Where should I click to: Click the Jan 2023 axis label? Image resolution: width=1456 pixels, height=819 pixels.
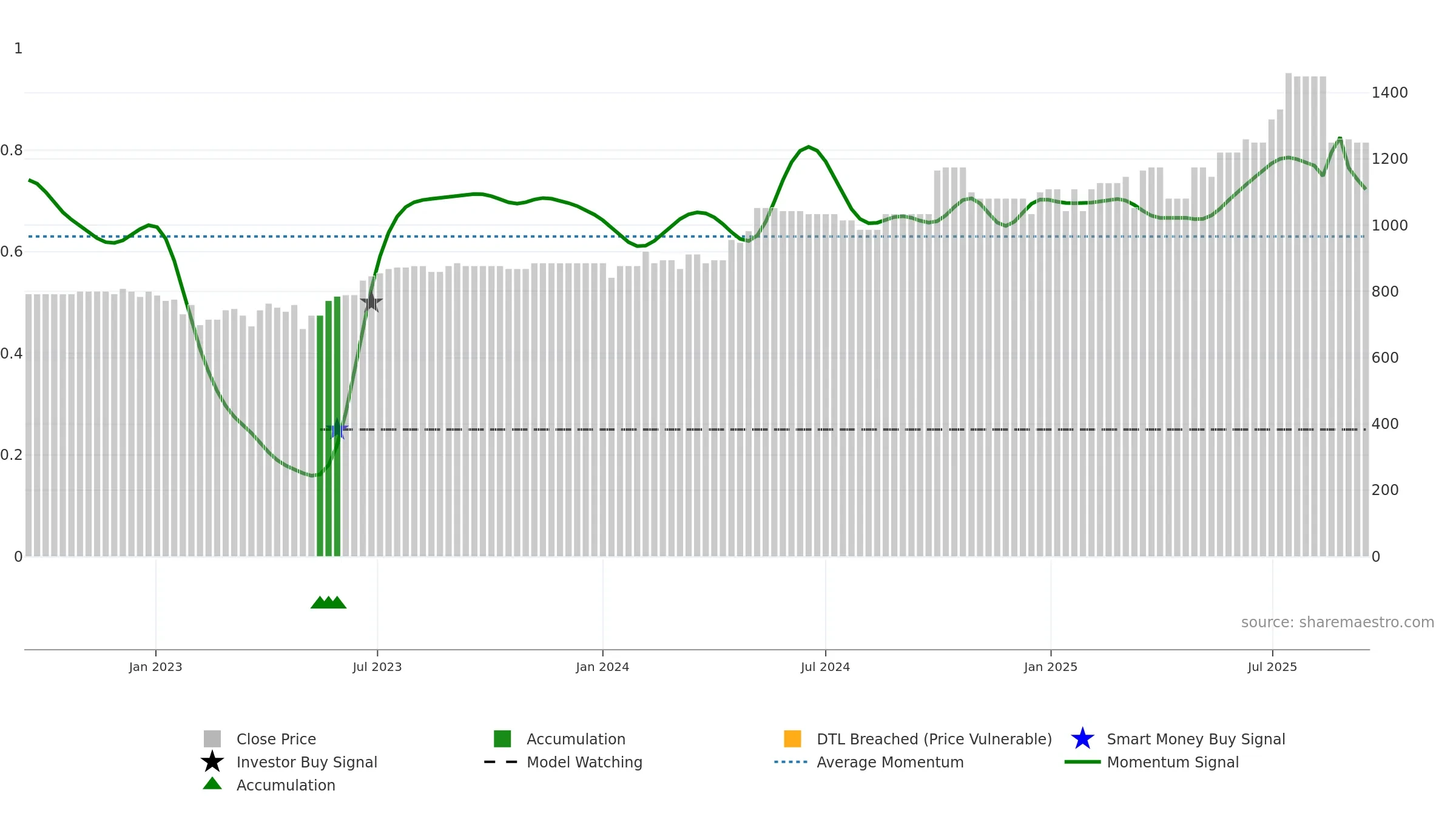[x=155, y=667]
